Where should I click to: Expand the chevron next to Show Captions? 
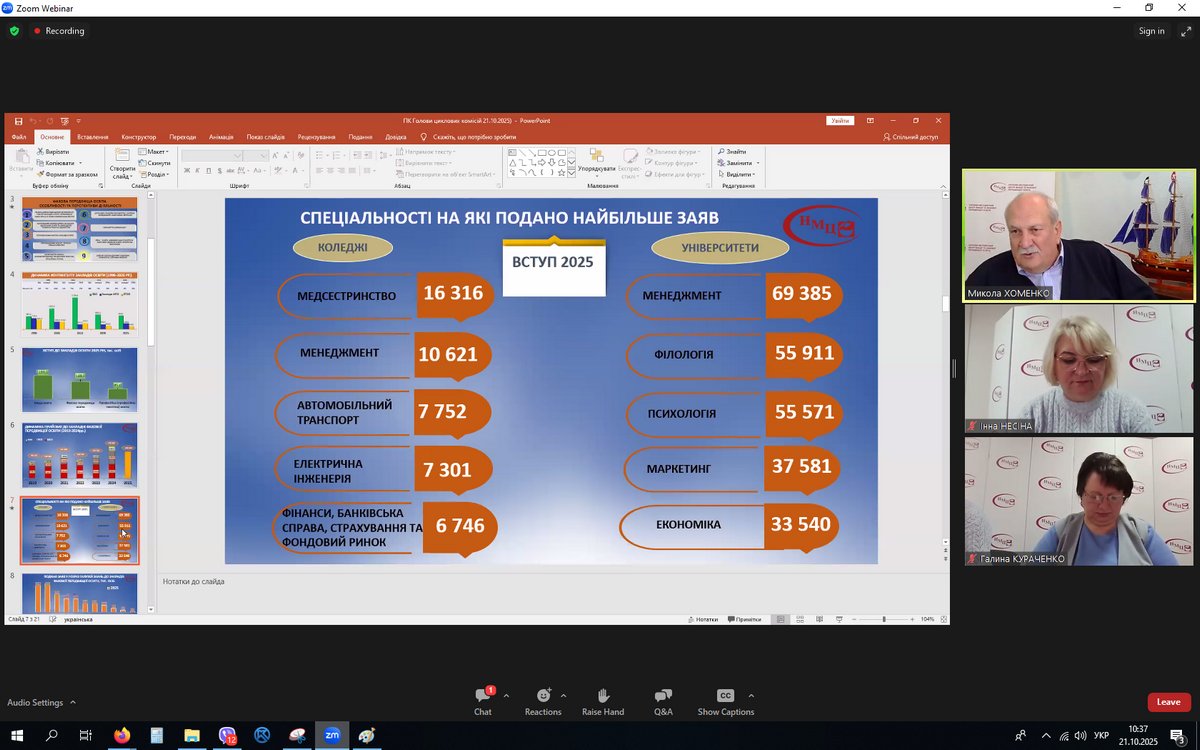click(751, 696)
